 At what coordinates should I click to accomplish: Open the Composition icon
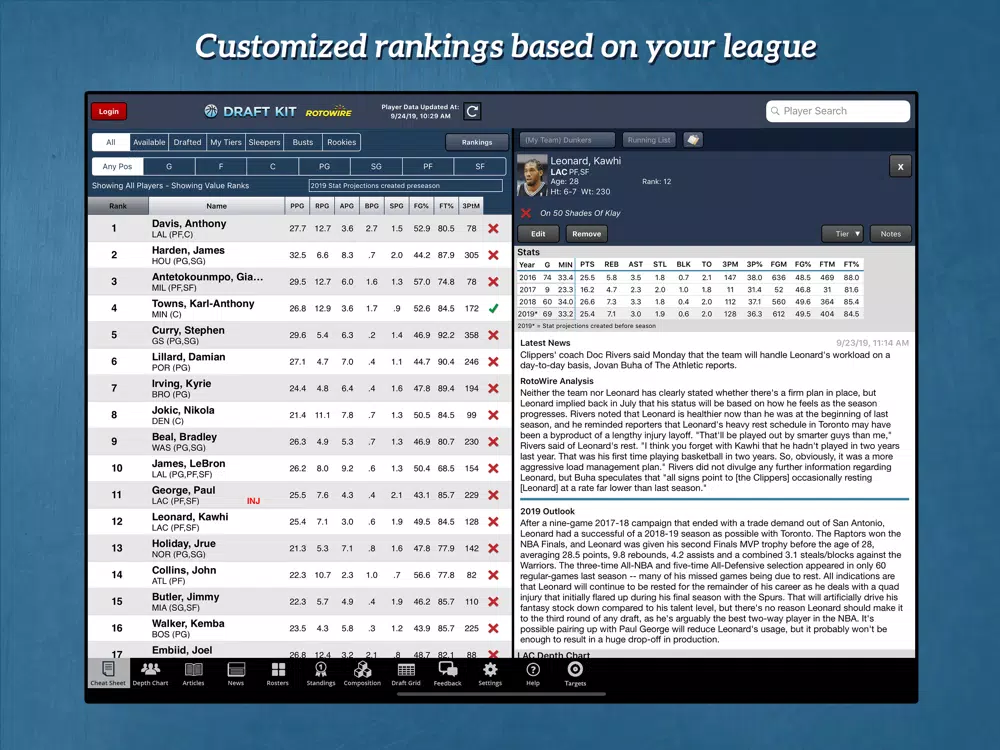[x=362, y=673]
